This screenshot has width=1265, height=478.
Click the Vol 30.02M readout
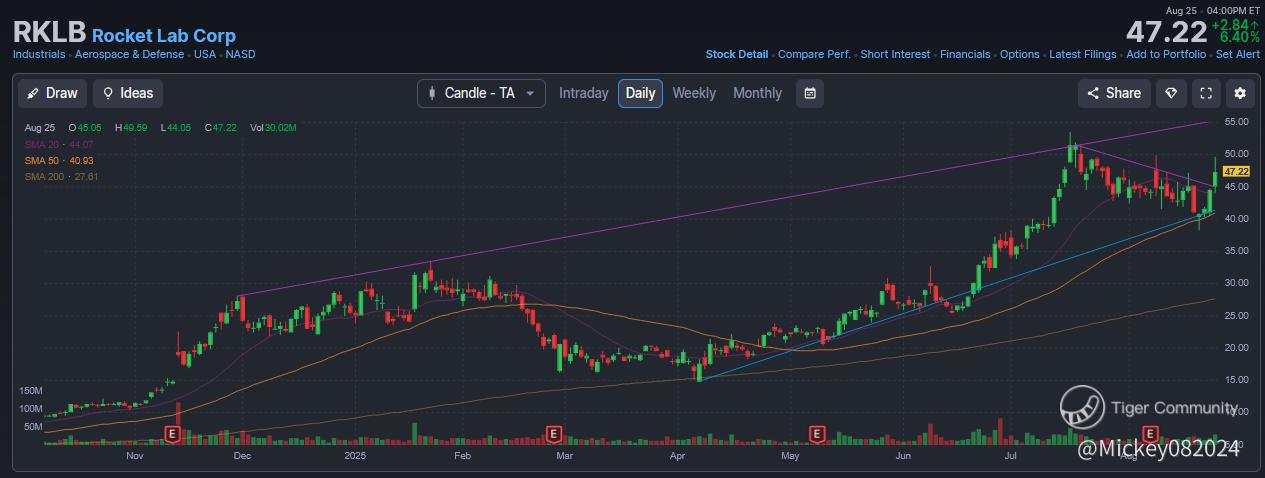click(273, 127)
